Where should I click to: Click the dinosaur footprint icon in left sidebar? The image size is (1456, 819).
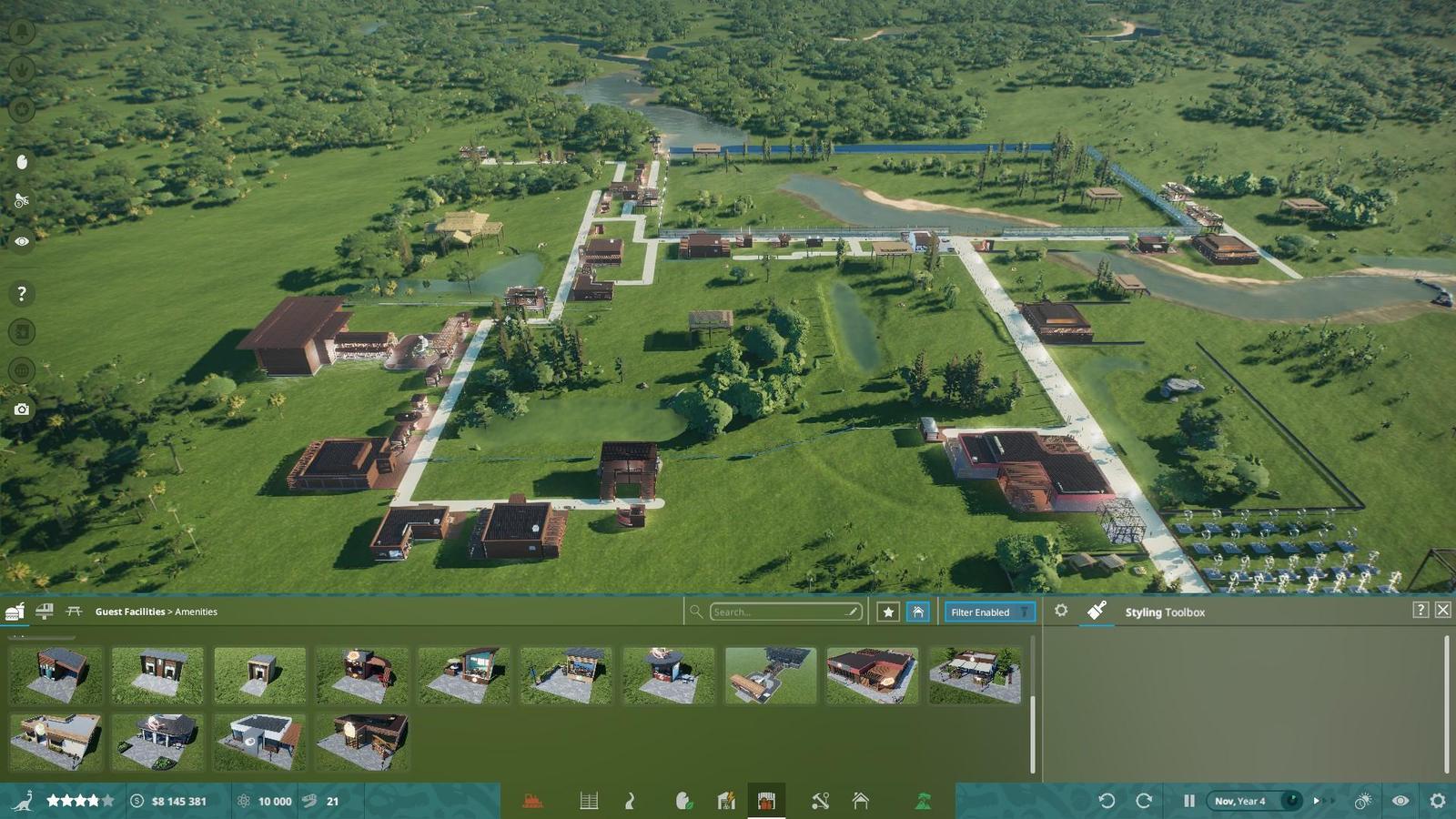21,69
